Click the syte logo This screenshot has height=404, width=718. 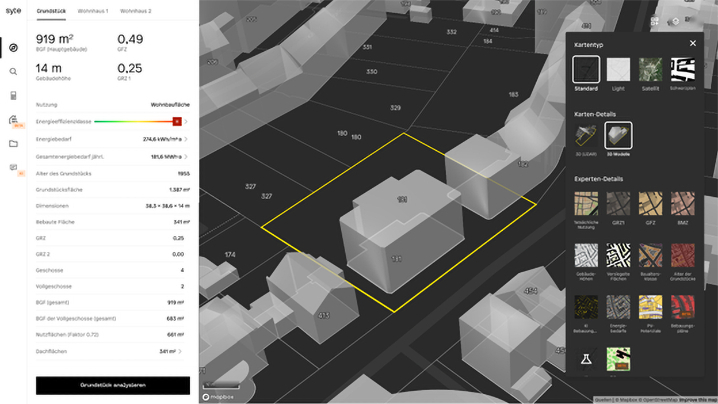(x=13, y=10)
